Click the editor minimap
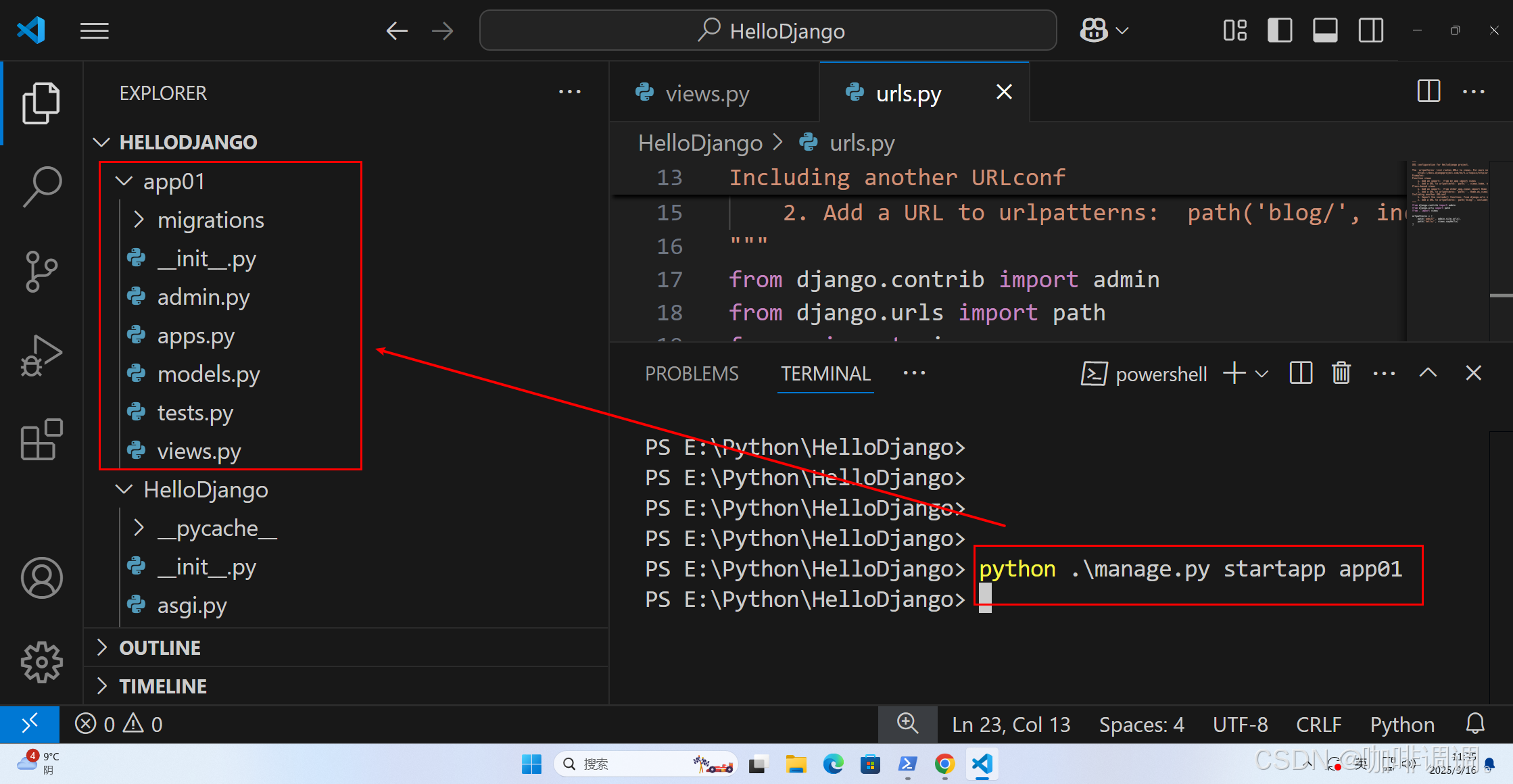 [1447, 196]
